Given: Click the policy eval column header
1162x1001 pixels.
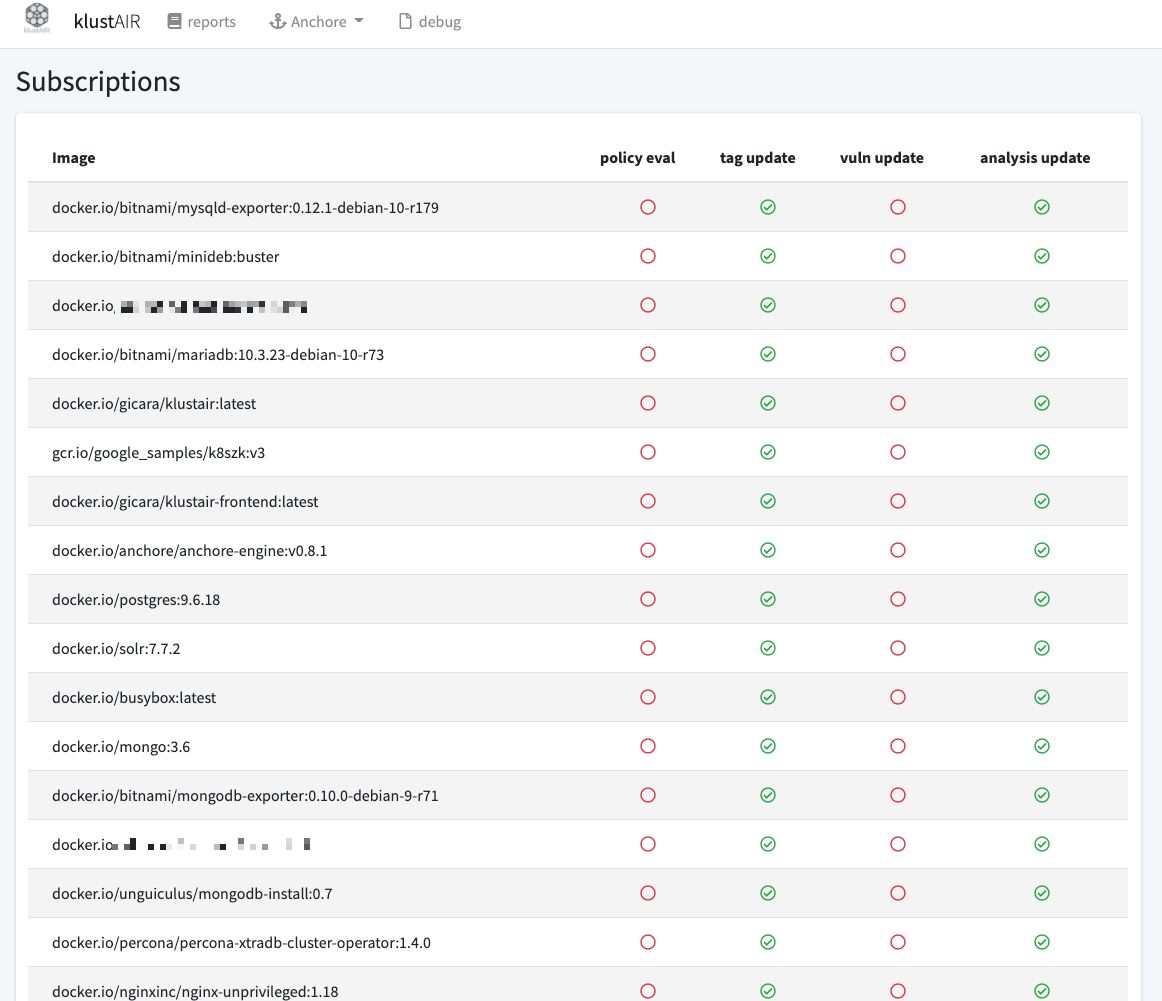Looking at the screenshot, I should click(x=637, y=158).
